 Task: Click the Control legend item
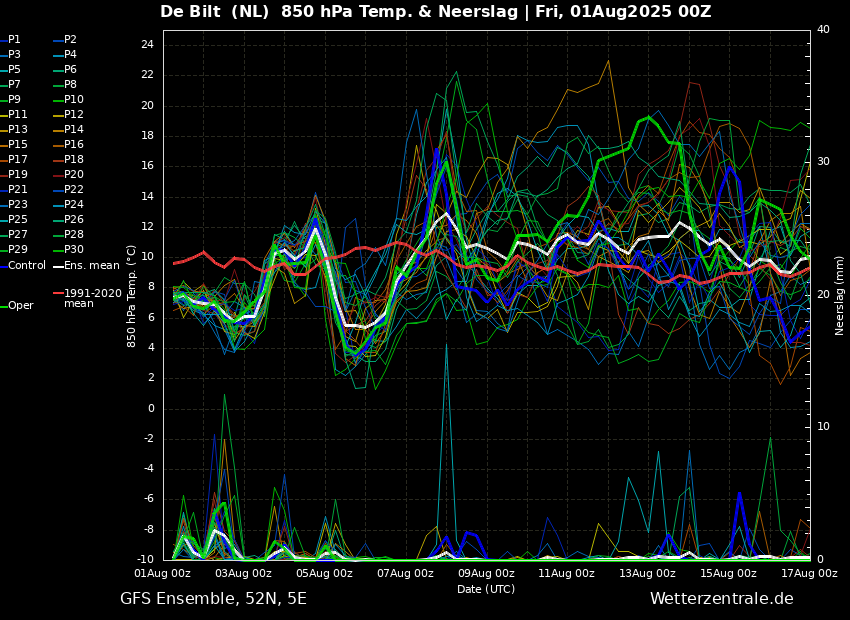(x=23, y=266)
